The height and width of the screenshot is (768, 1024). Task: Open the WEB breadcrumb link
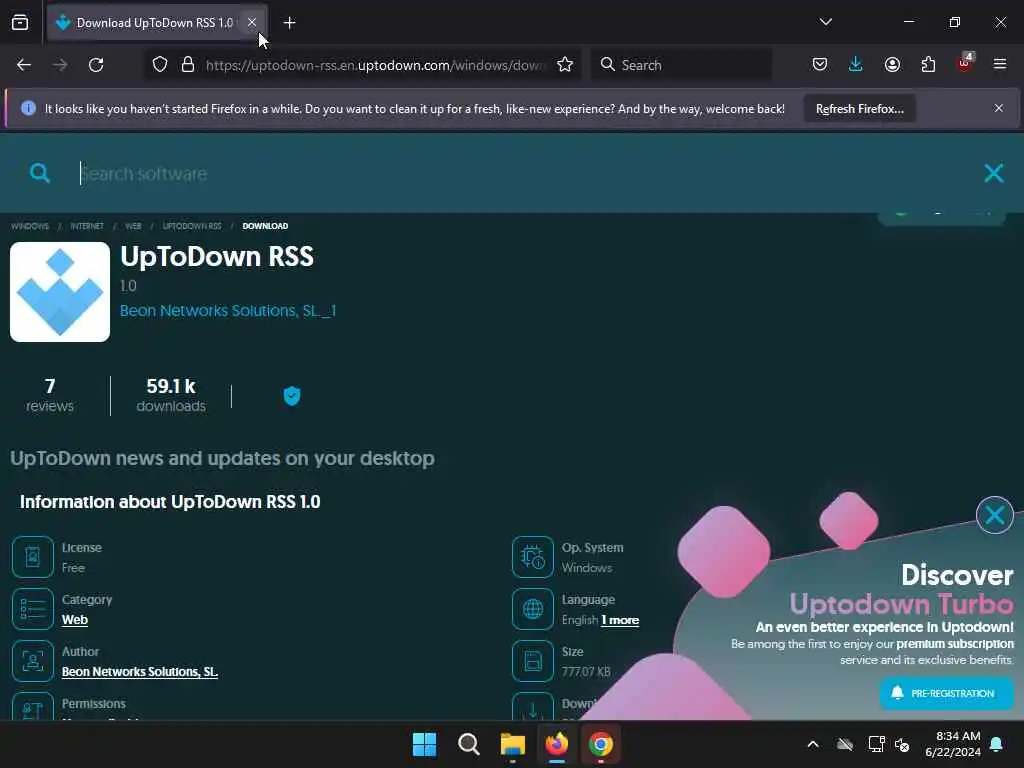(133, 226)
